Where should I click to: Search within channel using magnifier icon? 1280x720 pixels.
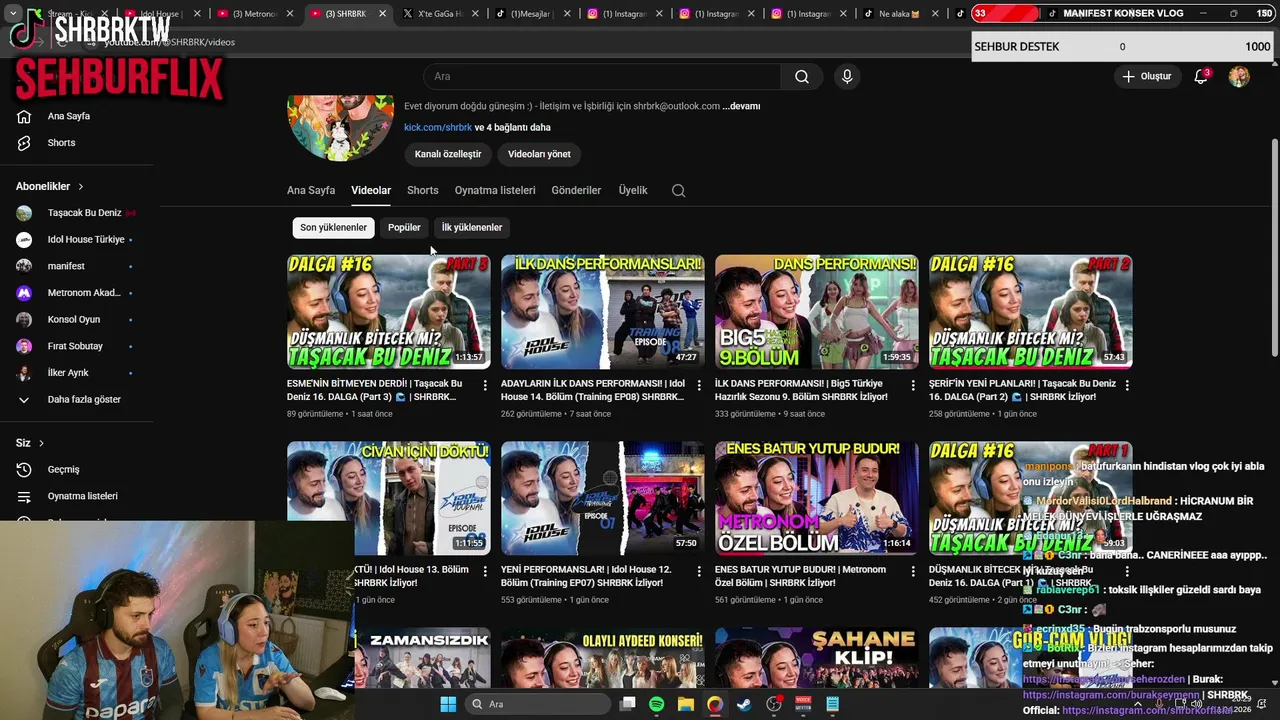pyautogui.click(x=678, y=191)
